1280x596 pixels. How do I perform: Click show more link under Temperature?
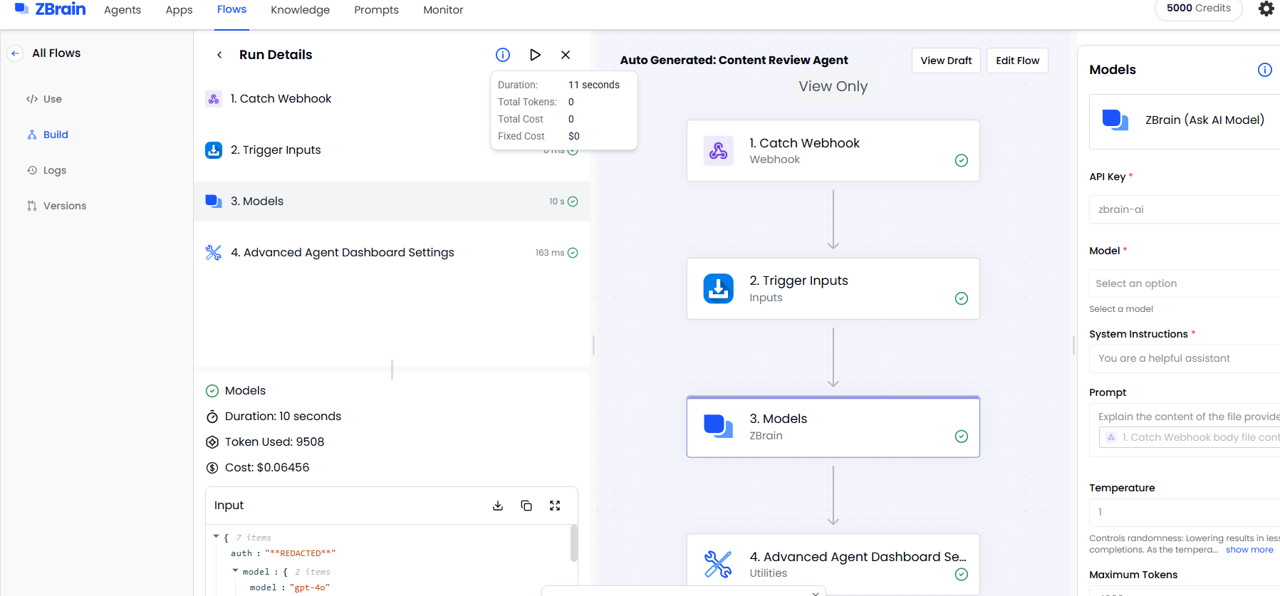(x=1249, y=550)
